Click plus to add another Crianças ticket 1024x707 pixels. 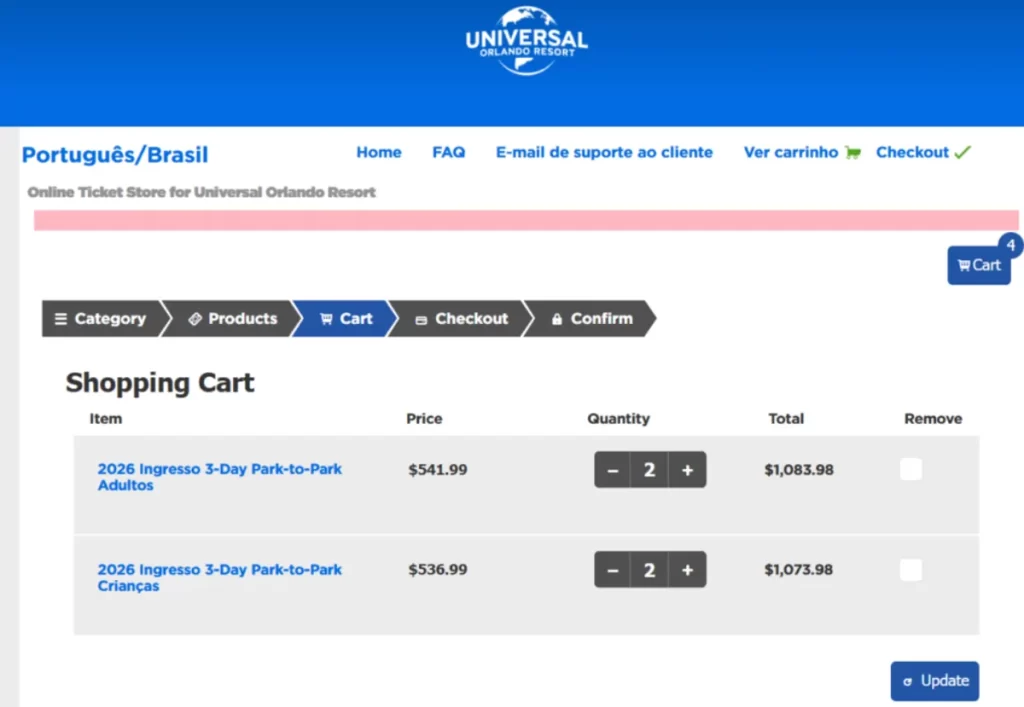pyautogui.click(x=687, y=569)
